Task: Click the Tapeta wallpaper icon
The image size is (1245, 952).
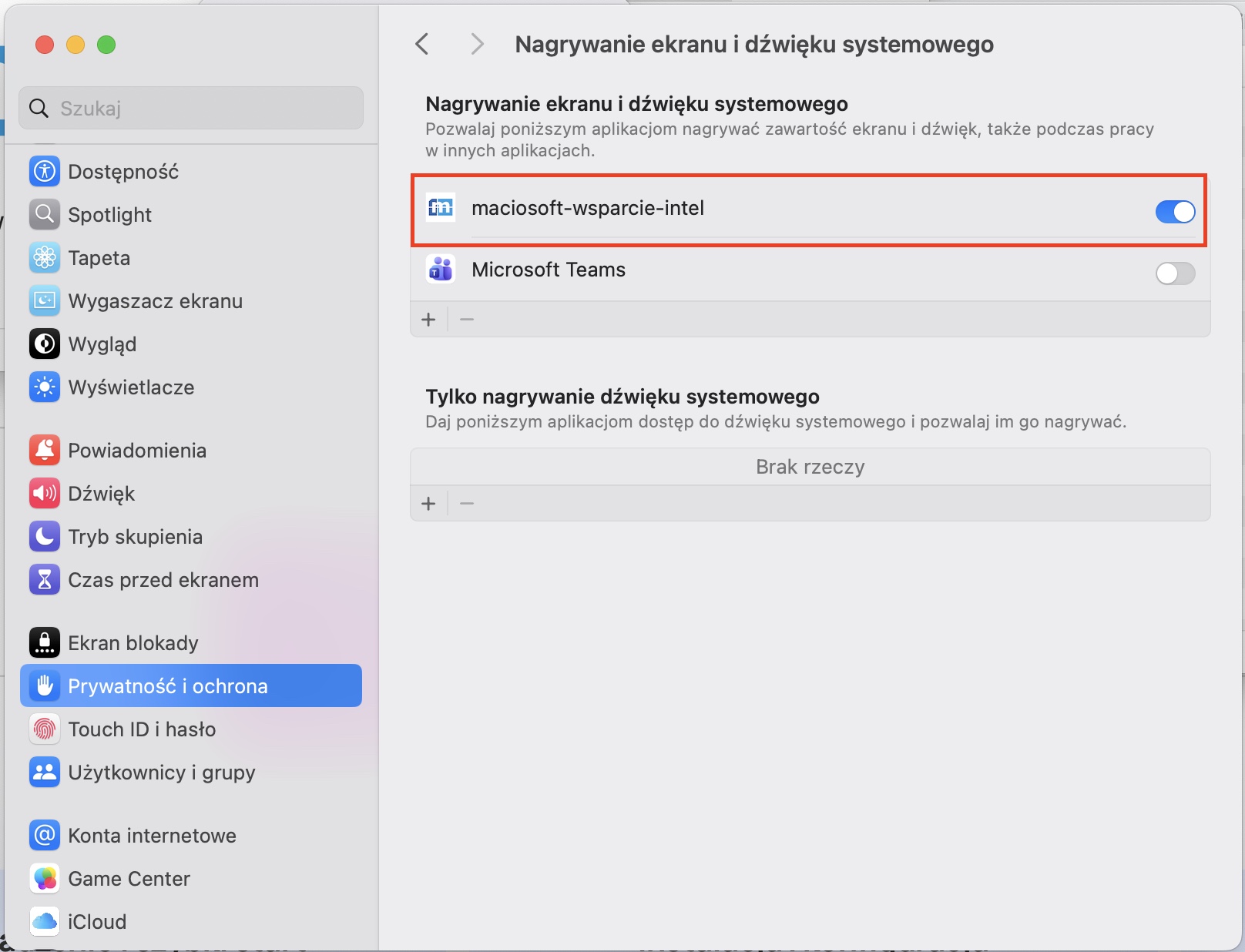Action: pos(45,257)
